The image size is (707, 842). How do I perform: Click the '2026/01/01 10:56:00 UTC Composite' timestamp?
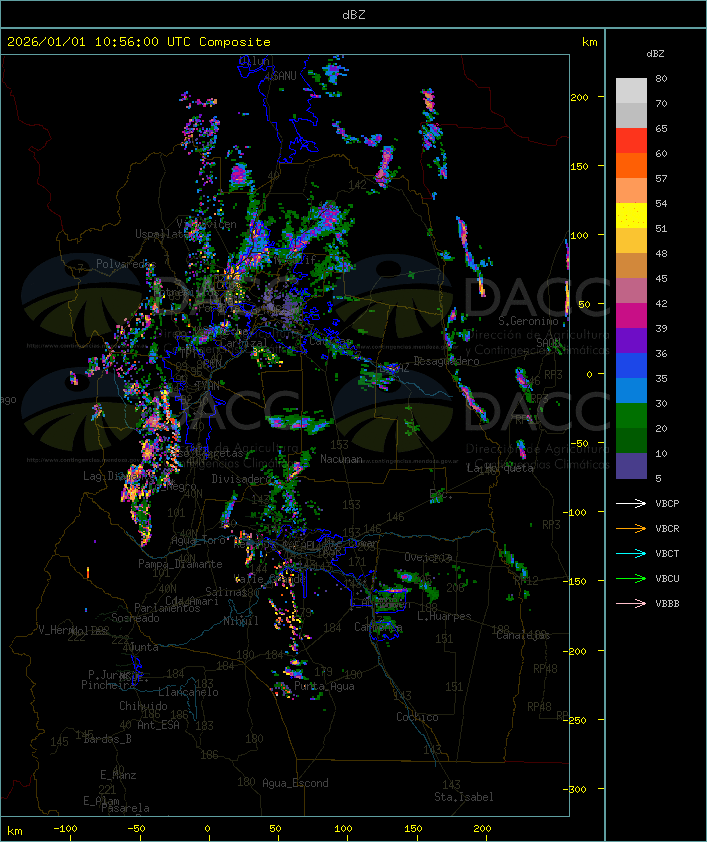(x=139, y=42)
